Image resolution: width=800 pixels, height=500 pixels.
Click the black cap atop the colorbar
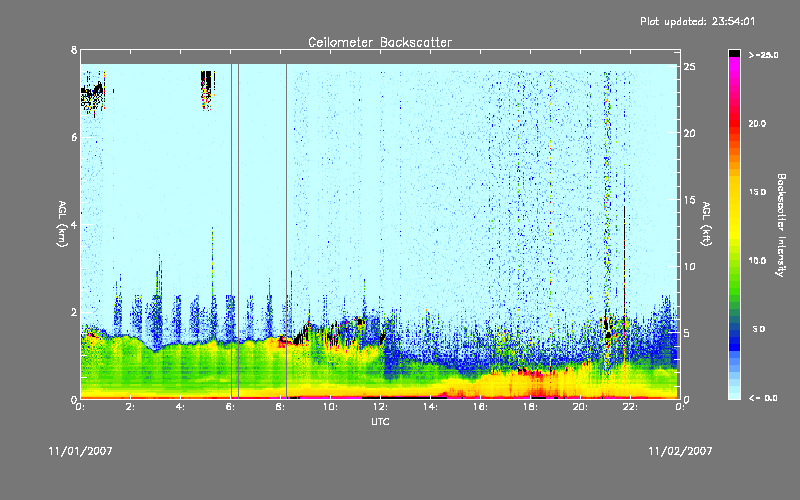coord(734,53)
